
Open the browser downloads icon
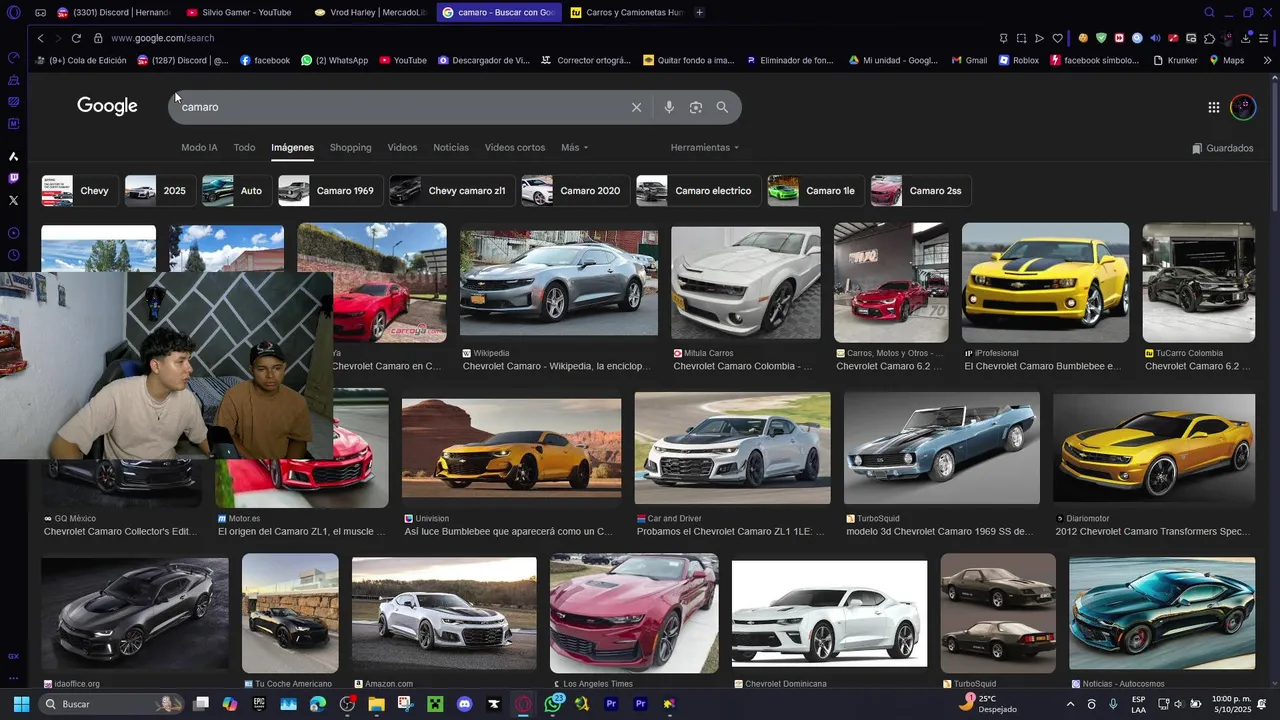pos(1246,38)
